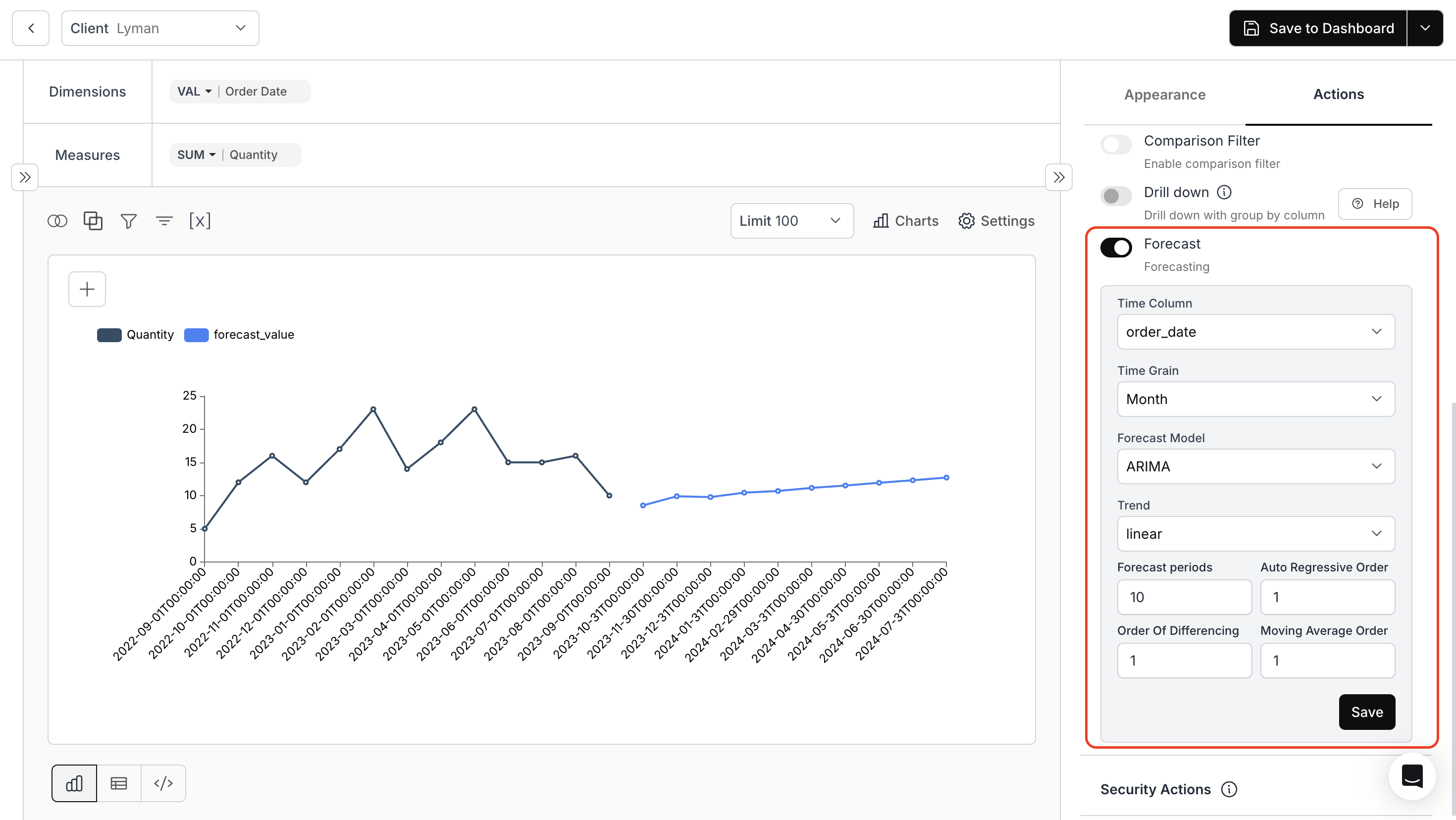Open the Forecast Model ARIMA dropdown

point(1255,466)
